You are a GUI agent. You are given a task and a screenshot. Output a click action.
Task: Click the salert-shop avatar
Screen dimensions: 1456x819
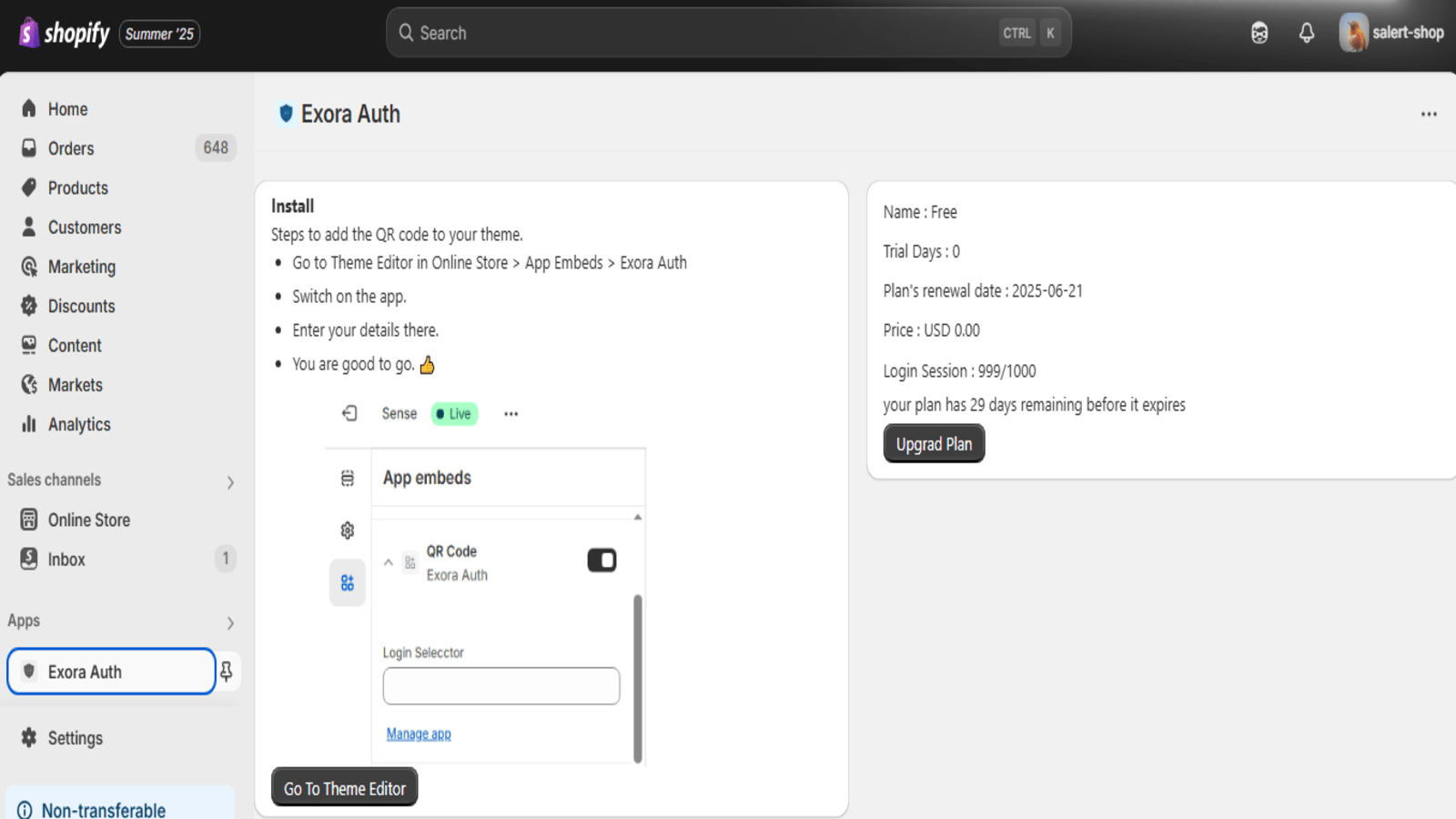coord(1353,33)
